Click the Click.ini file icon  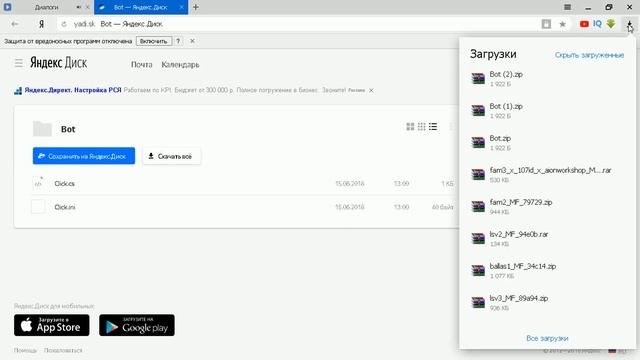[38, 207]
